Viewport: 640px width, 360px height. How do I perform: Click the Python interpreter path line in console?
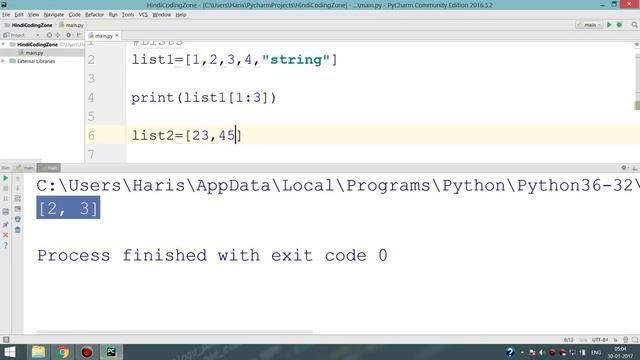pyautogui.click(x=338, y=186)
